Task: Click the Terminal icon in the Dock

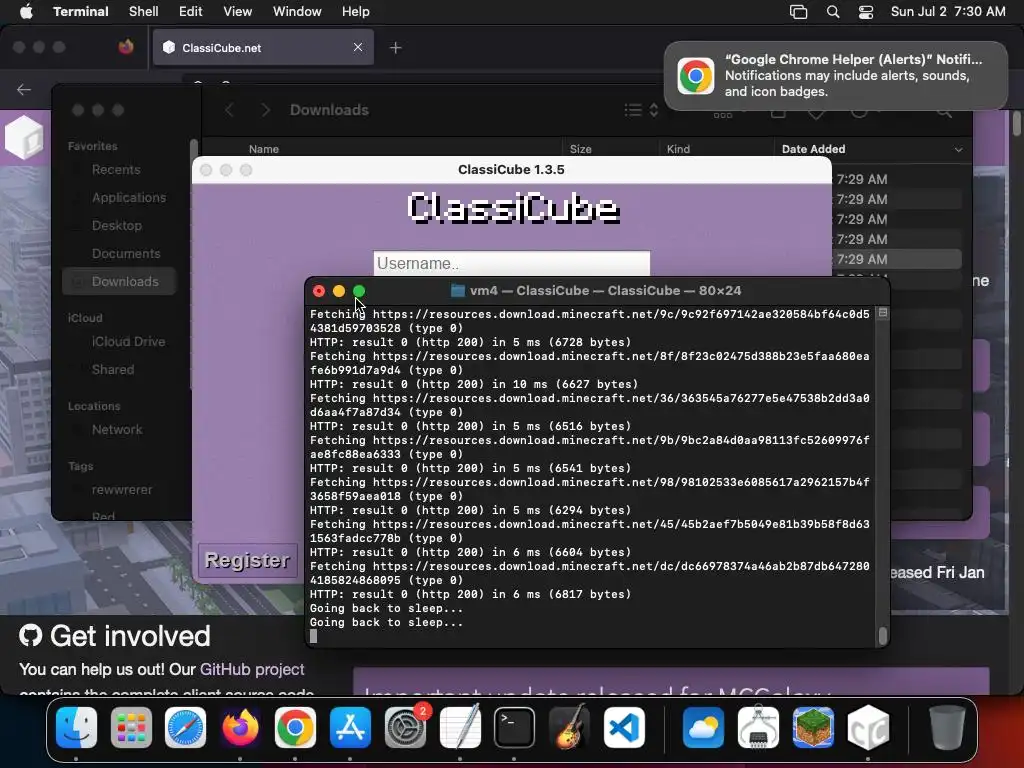Action: (515, 728)
